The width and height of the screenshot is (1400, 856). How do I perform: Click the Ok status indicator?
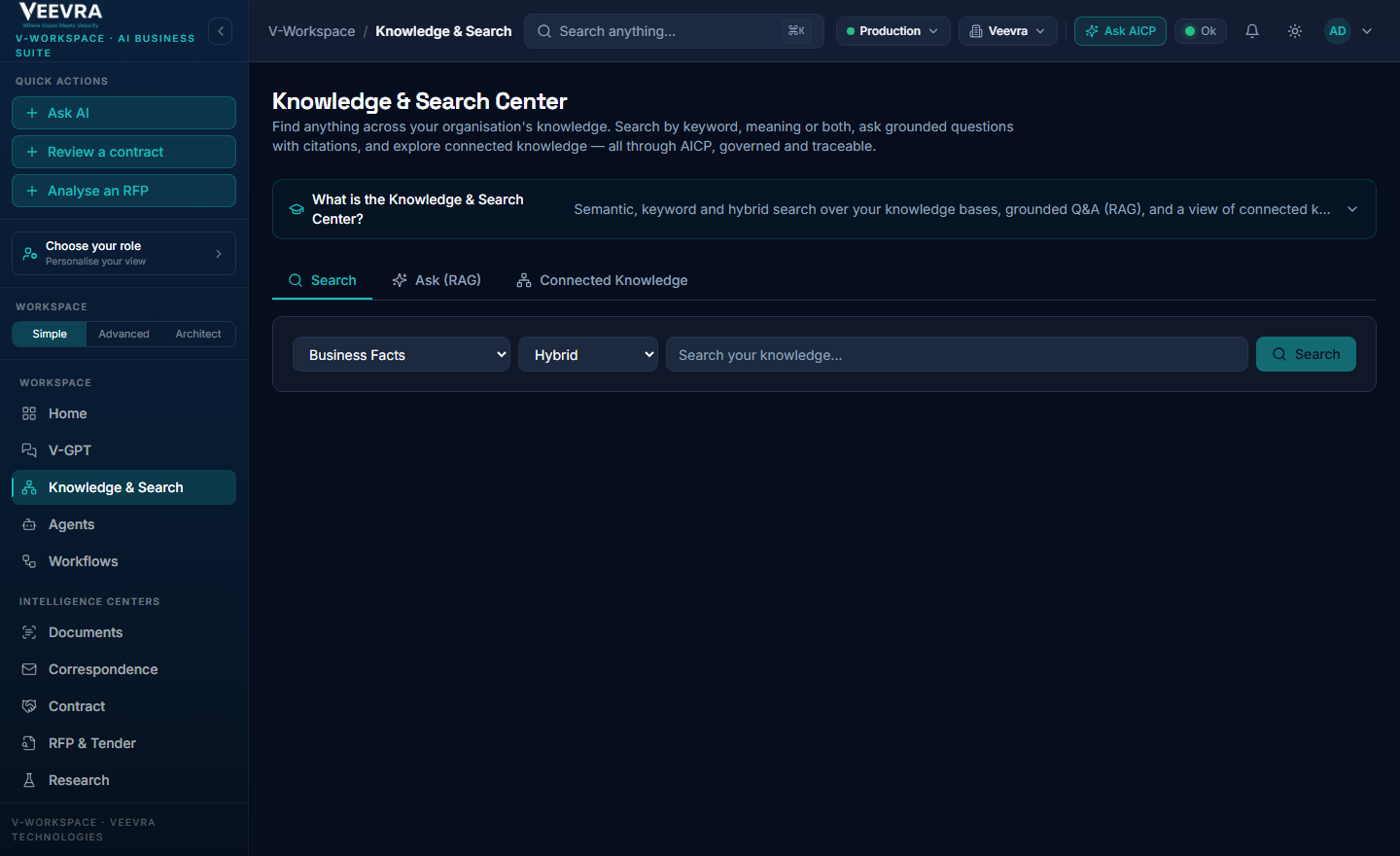click(1201, 31)
